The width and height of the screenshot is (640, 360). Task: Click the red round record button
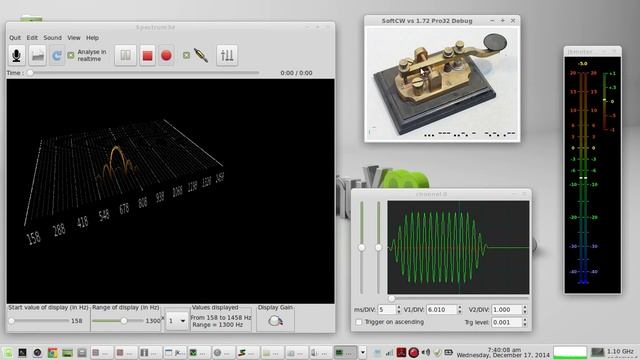[166, 55]
